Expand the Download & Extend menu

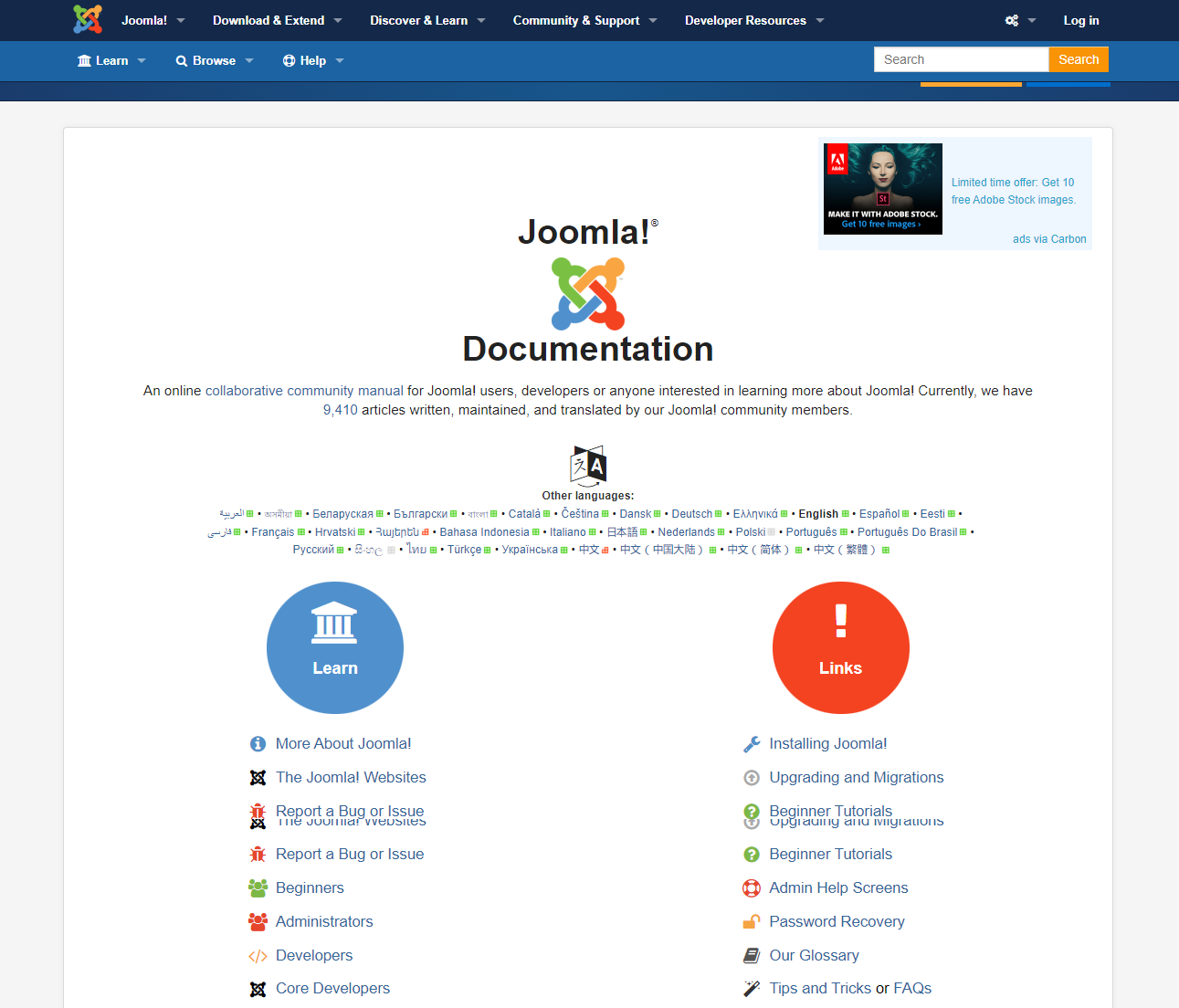point(278,20)
